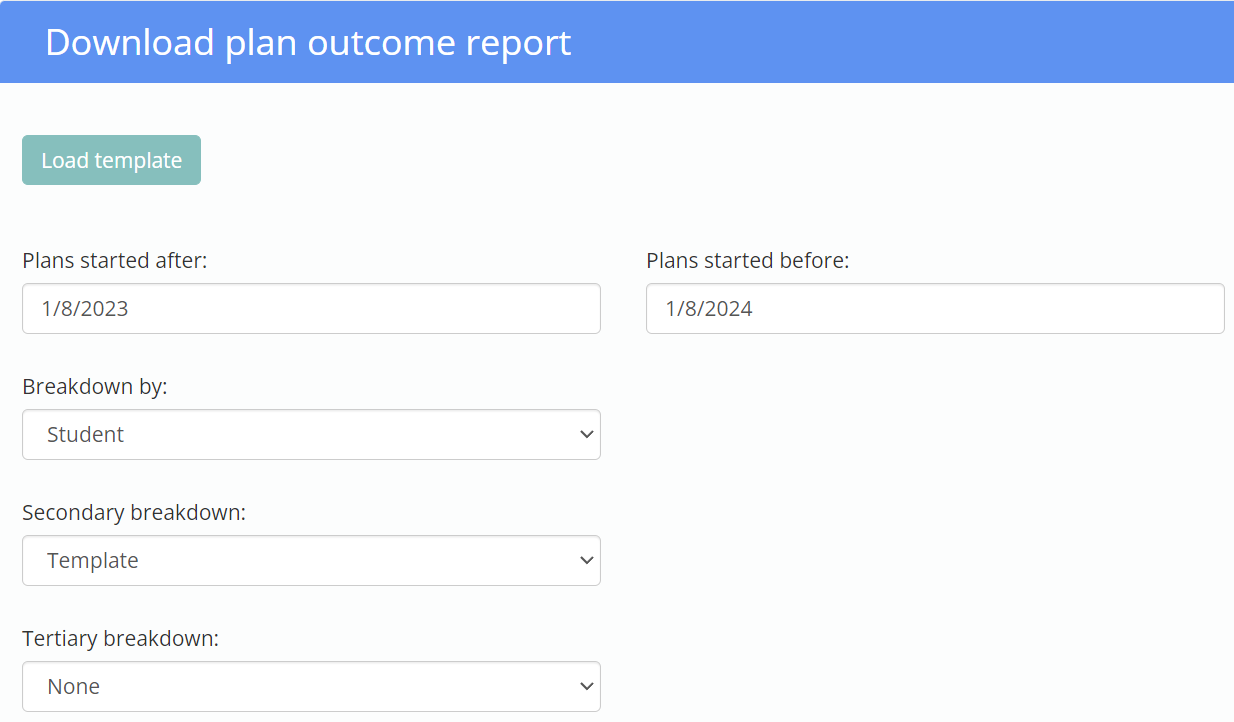Image resolution: width=1234 pixels, height=722 pixels.
Task: Select the None value in Tertiary breakdown
Action: coord(74,687)
